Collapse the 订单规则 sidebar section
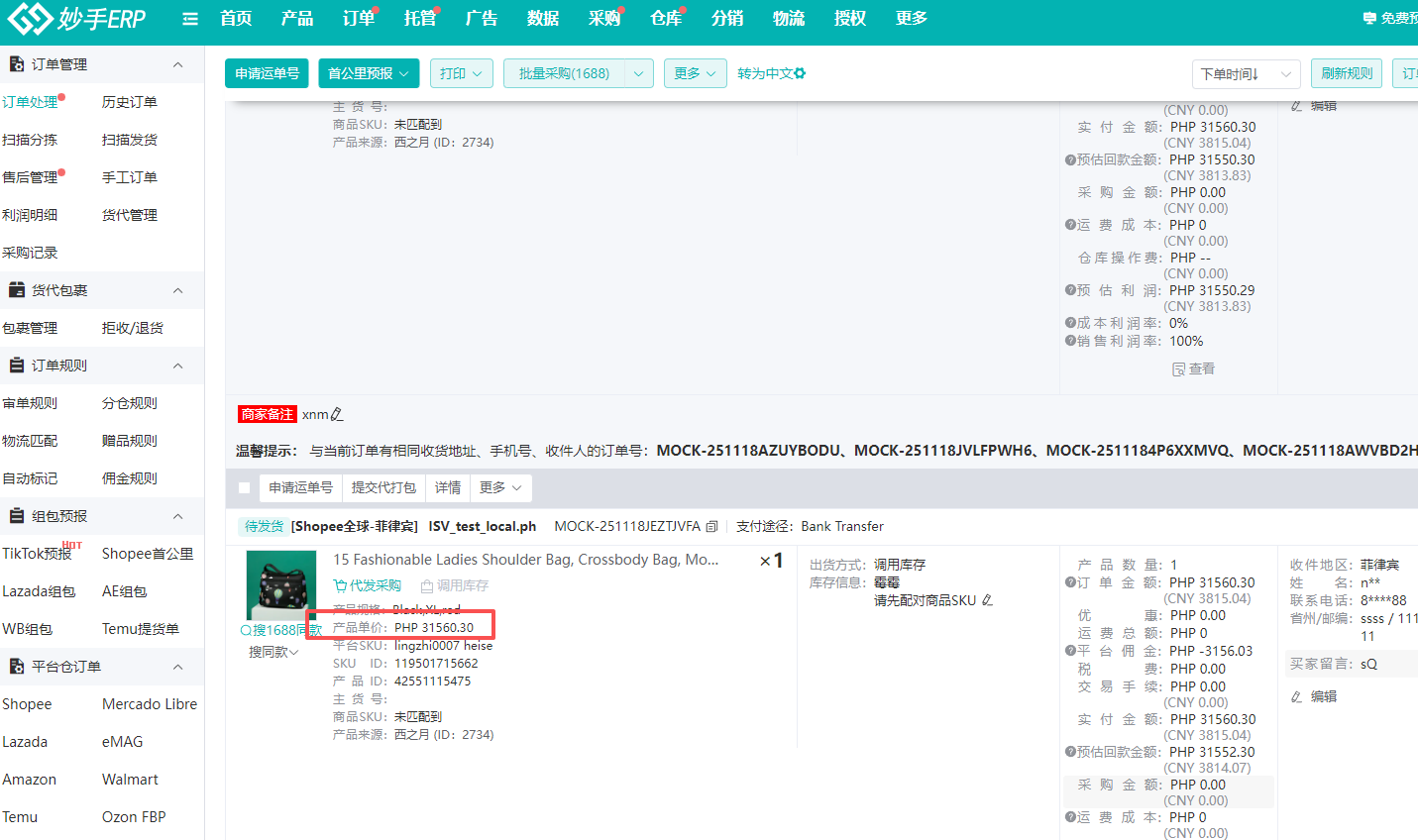The width and height of the screenshot is (1418, 840). coord(178,366)
